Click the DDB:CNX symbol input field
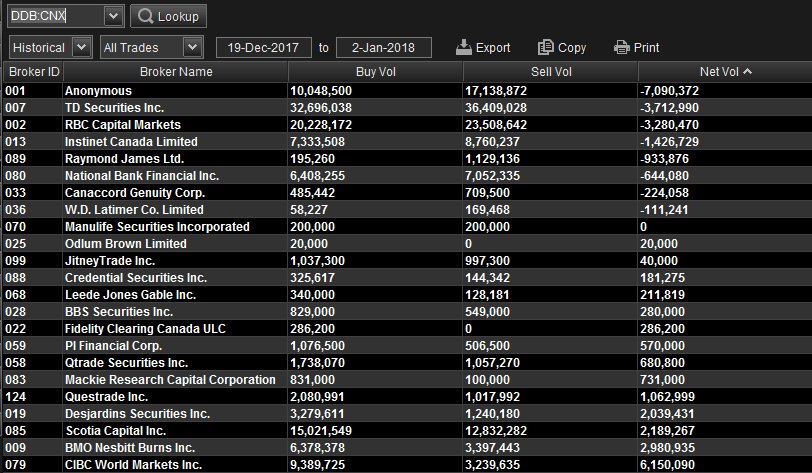The width and height of the screenshot is (812, 473). (55, 16)
